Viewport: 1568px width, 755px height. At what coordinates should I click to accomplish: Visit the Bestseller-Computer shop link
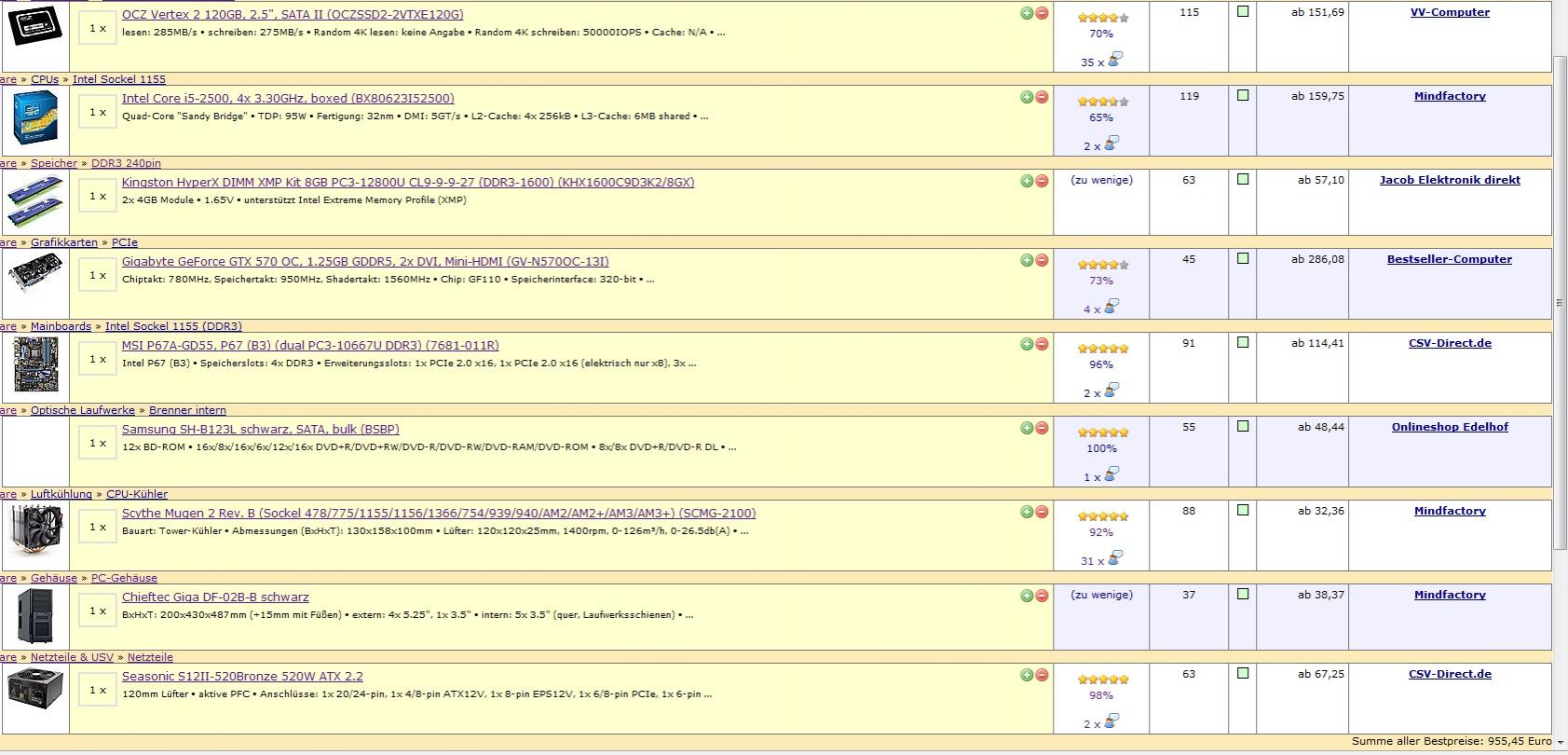pos(1450,259)
